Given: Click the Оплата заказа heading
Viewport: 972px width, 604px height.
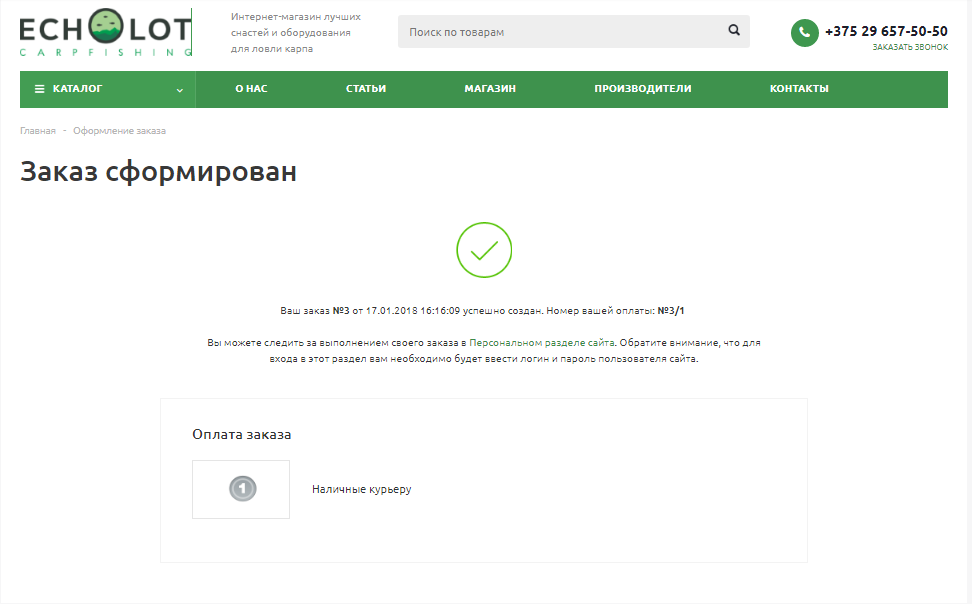Looking at the screenshot, I should pos(242,434).
